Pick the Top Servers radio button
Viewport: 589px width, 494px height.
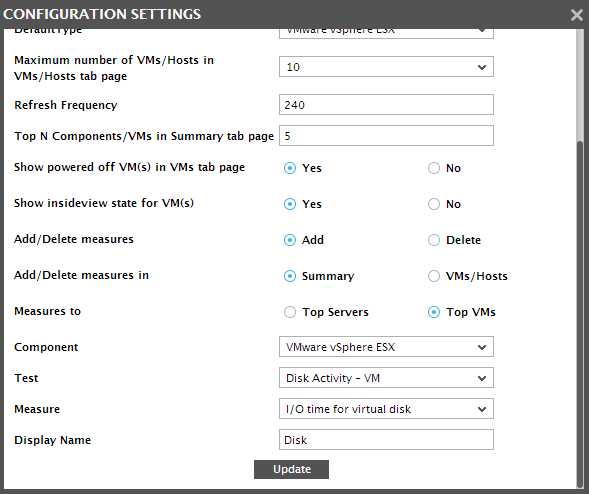click(x=290, y=312)
